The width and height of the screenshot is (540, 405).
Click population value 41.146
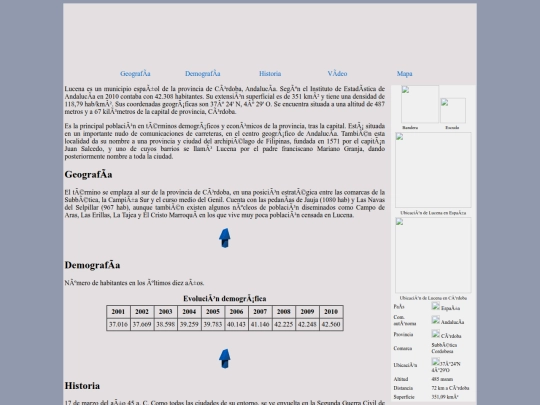click(x=260, y=324)
